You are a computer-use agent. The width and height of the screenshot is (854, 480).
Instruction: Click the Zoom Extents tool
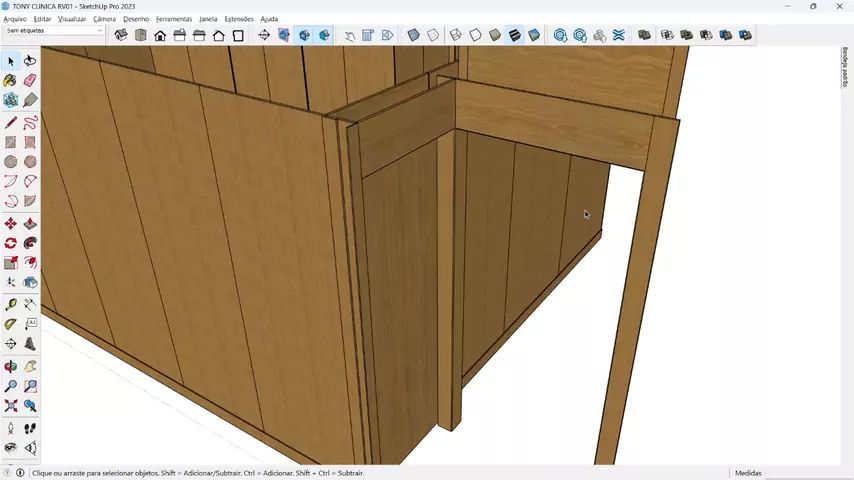[11, 406]
